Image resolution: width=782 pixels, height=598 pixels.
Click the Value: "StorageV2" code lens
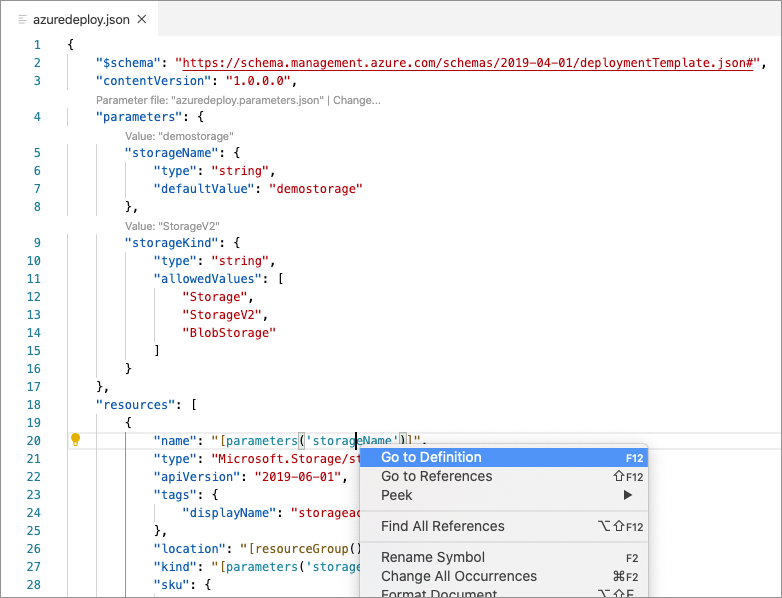tap(172, 226)
